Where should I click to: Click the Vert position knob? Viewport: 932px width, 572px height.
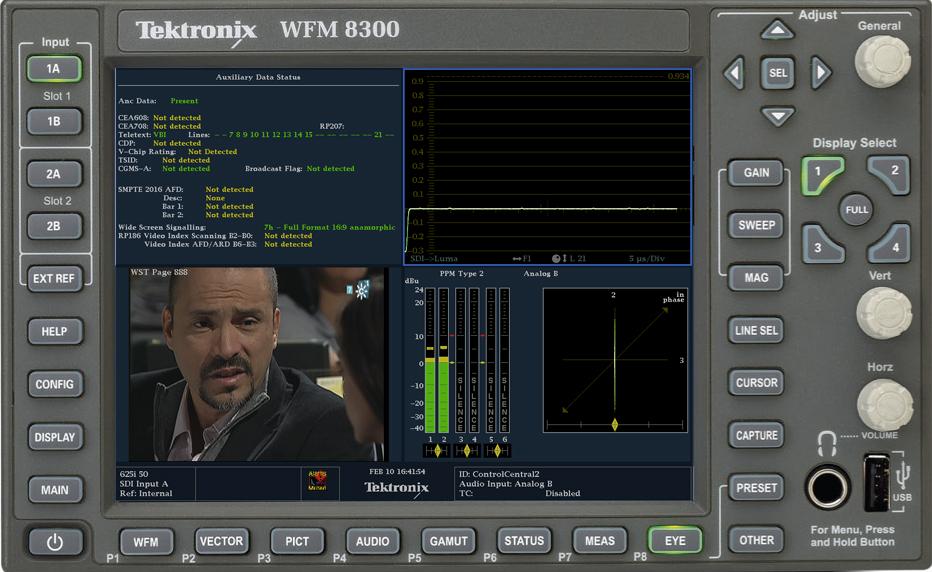[x=884, y=313]
